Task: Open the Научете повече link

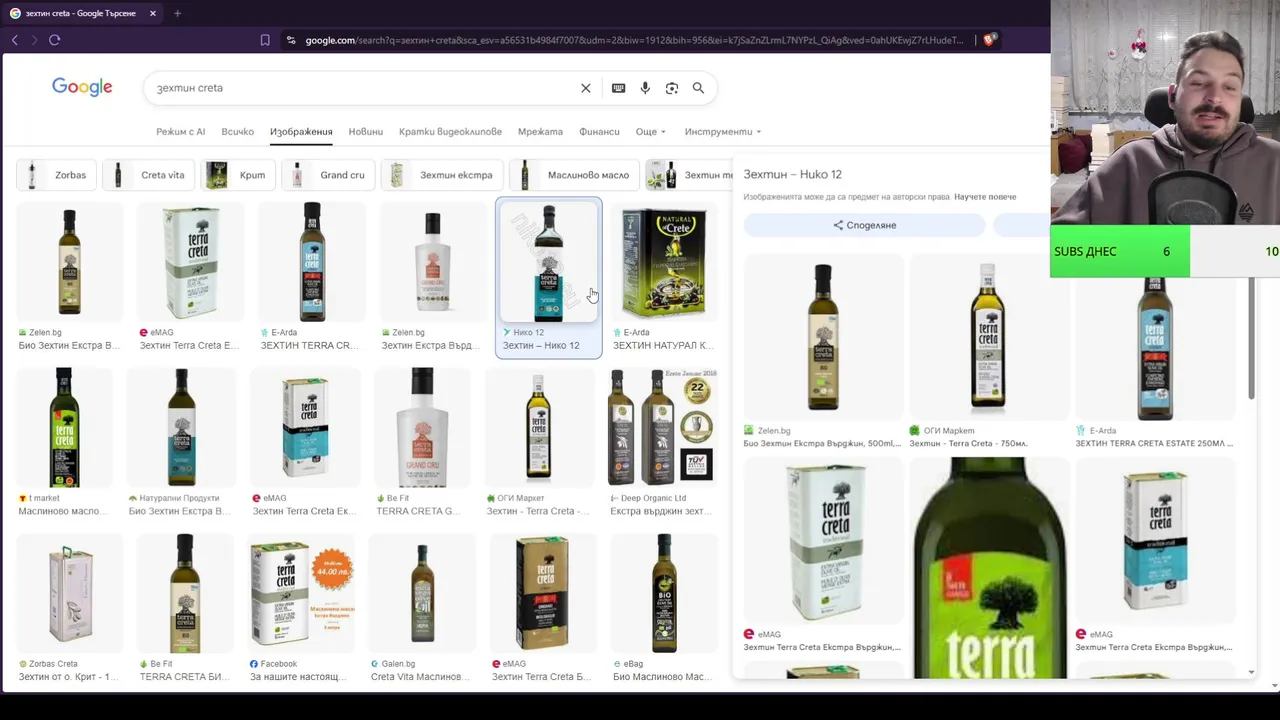Action: click(x=985, y=197)
